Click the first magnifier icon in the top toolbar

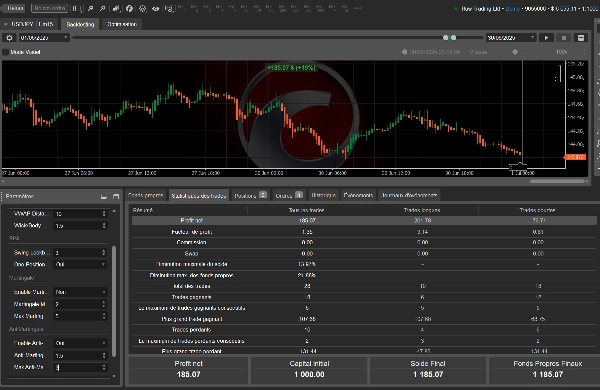click(91, 8)
